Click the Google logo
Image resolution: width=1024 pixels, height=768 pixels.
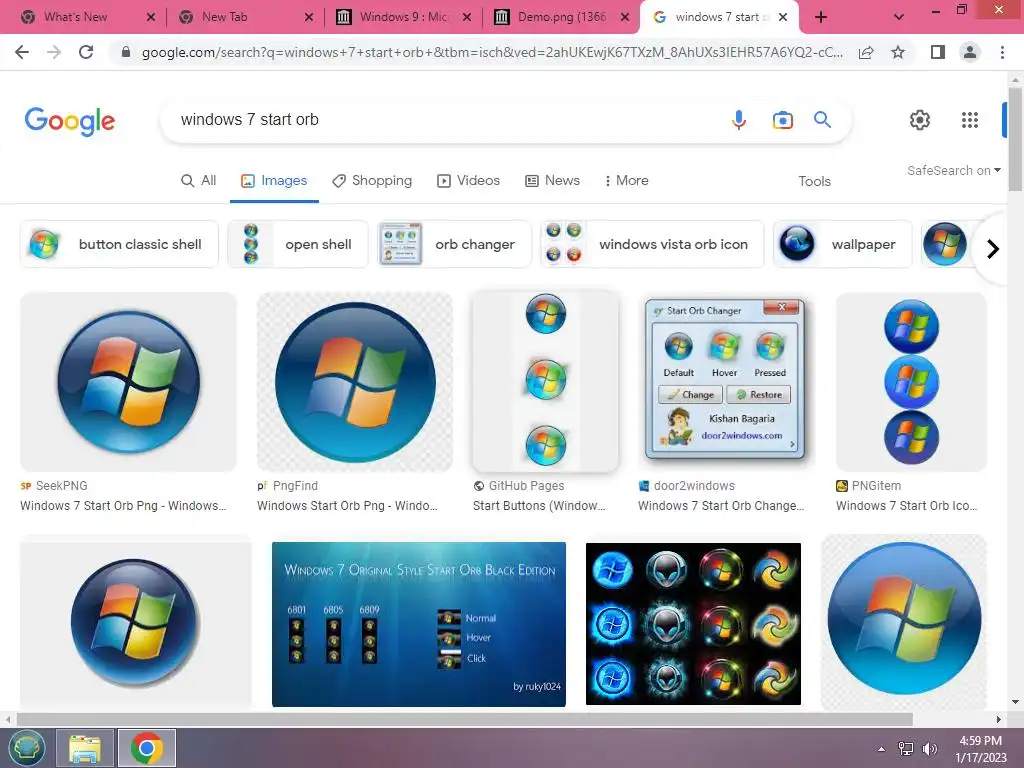coord(70,121)
